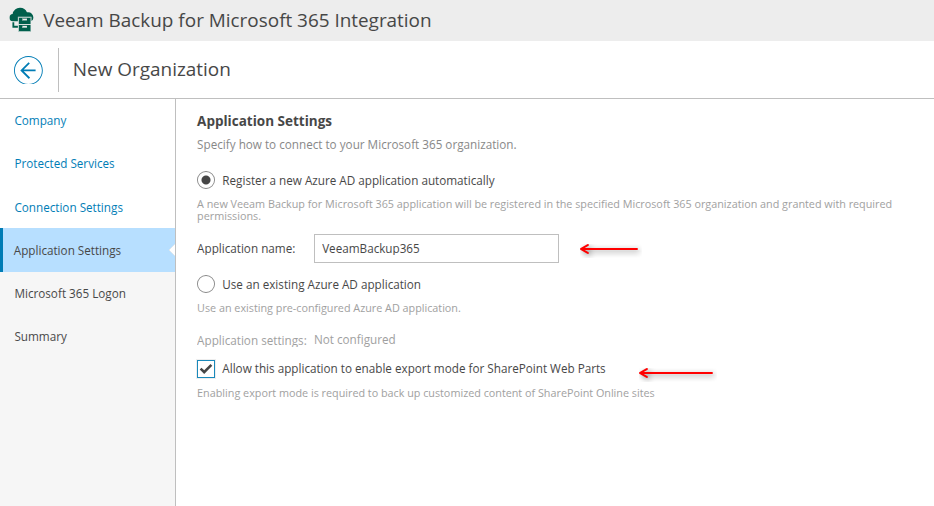934x506 pixels.
Task: Click the grayed-out Not configured status text
Action: (x=355, y=340)
